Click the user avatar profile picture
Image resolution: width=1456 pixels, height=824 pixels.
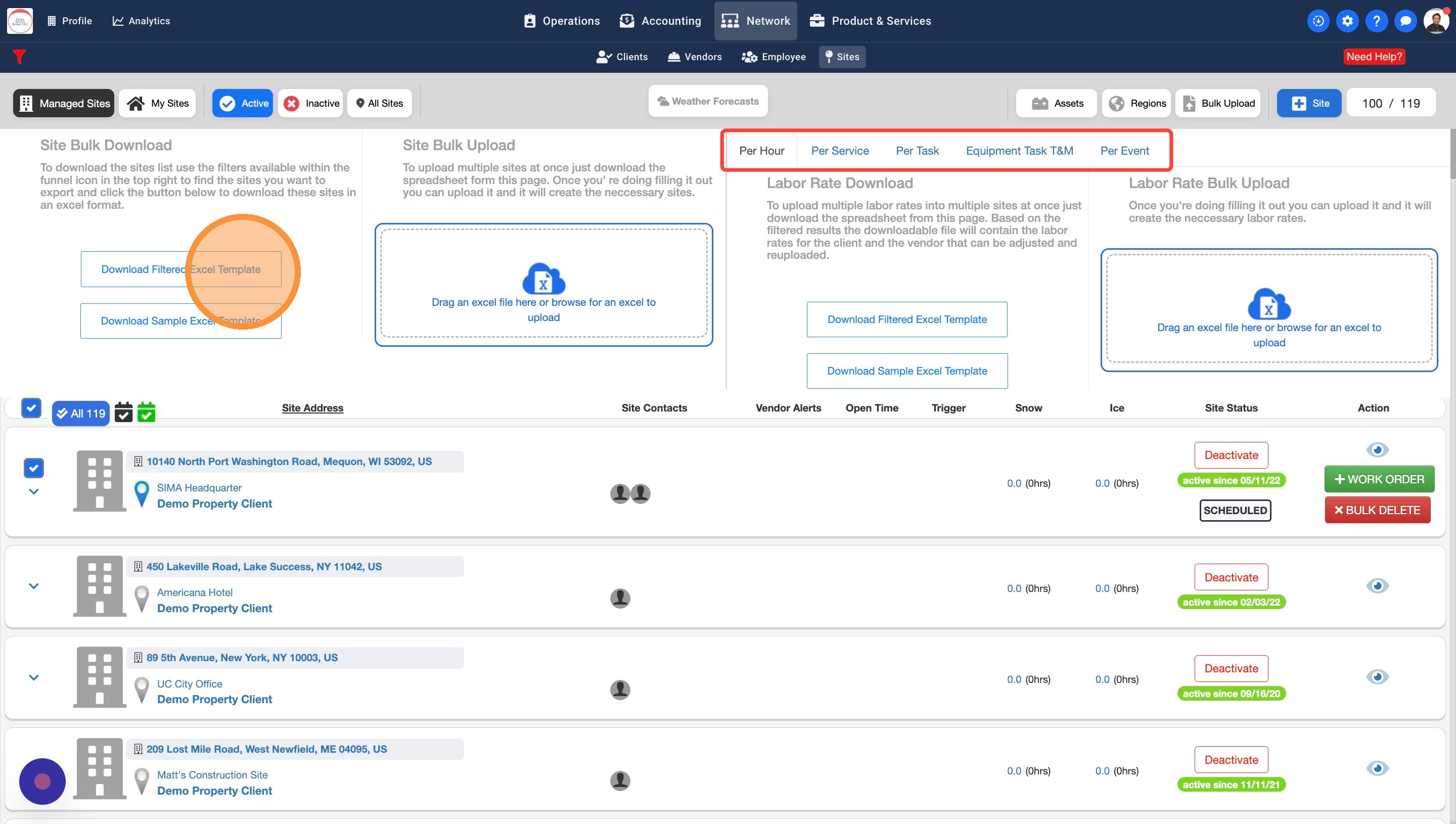pos(1436,21)
